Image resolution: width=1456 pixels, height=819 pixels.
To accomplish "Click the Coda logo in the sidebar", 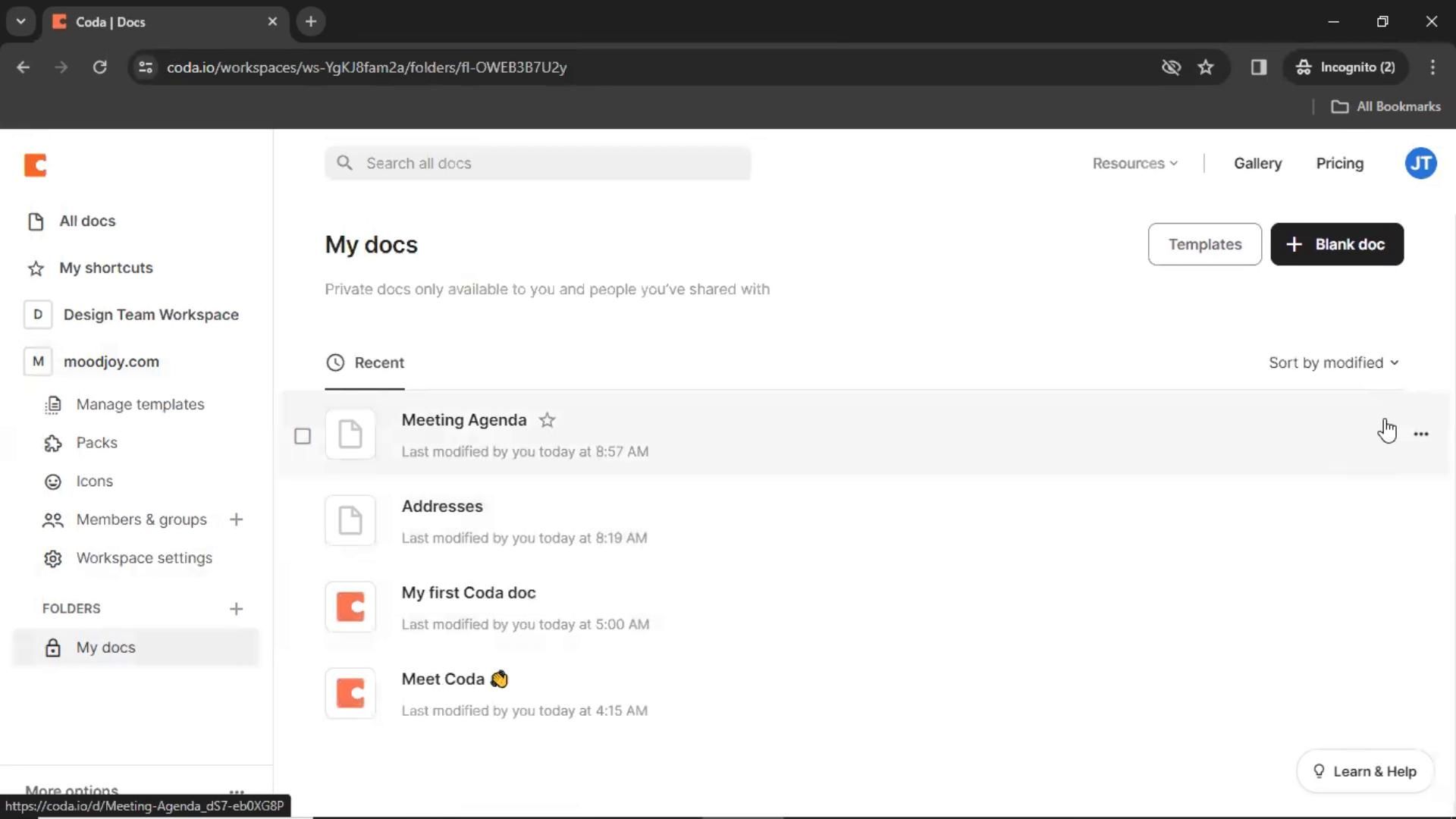I will [35, 165].
